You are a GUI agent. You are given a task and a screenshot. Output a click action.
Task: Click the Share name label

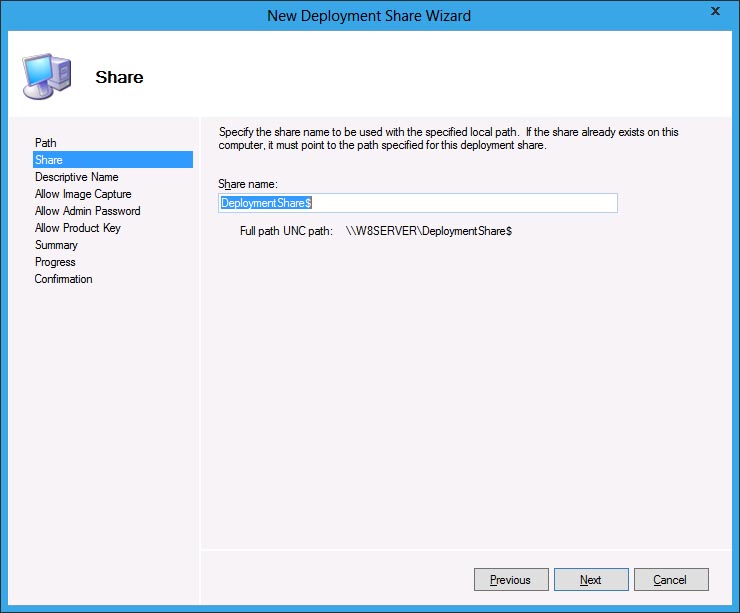click(247, 183)
